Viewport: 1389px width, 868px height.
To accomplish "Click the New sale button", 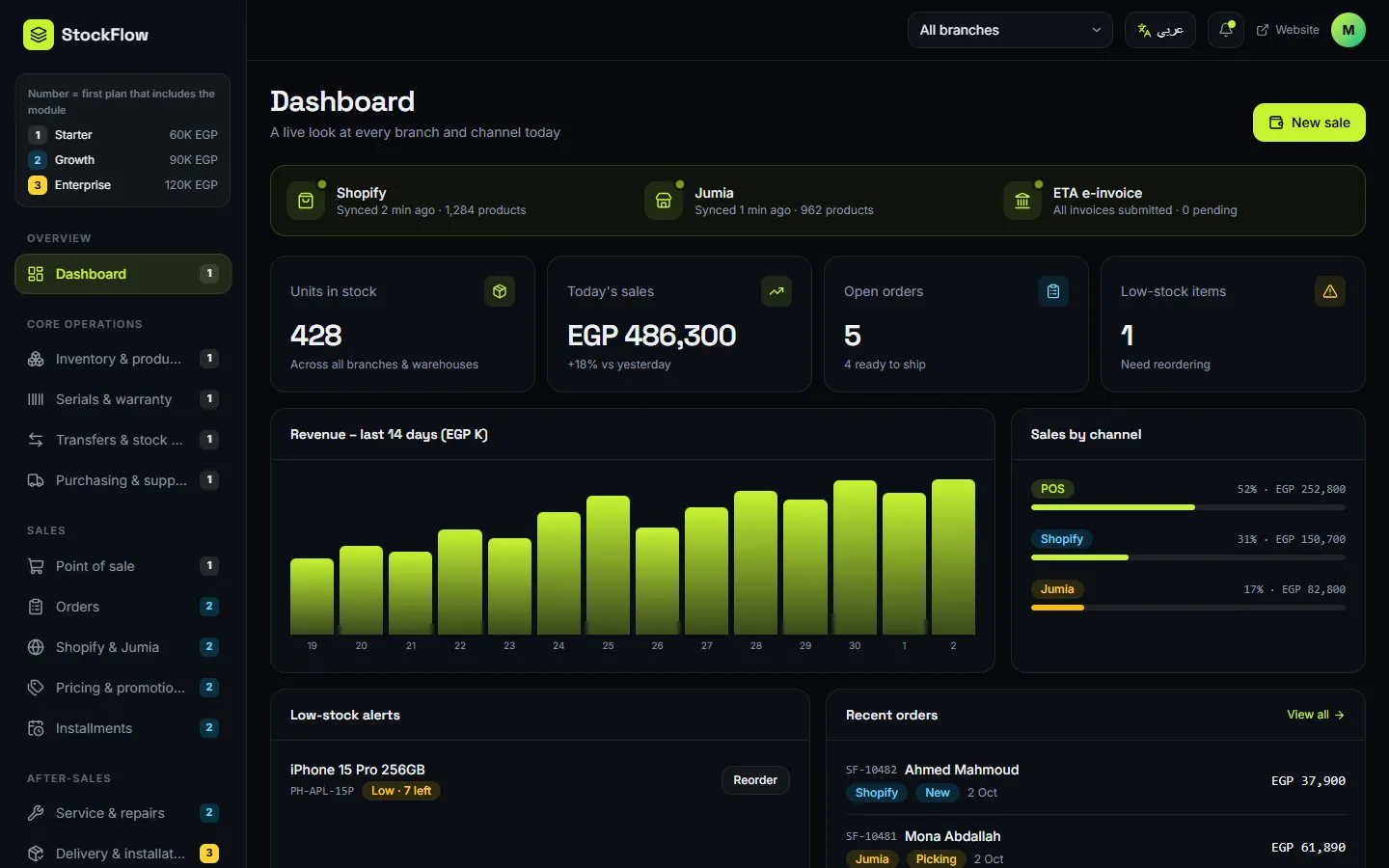I will (1309, 122).
